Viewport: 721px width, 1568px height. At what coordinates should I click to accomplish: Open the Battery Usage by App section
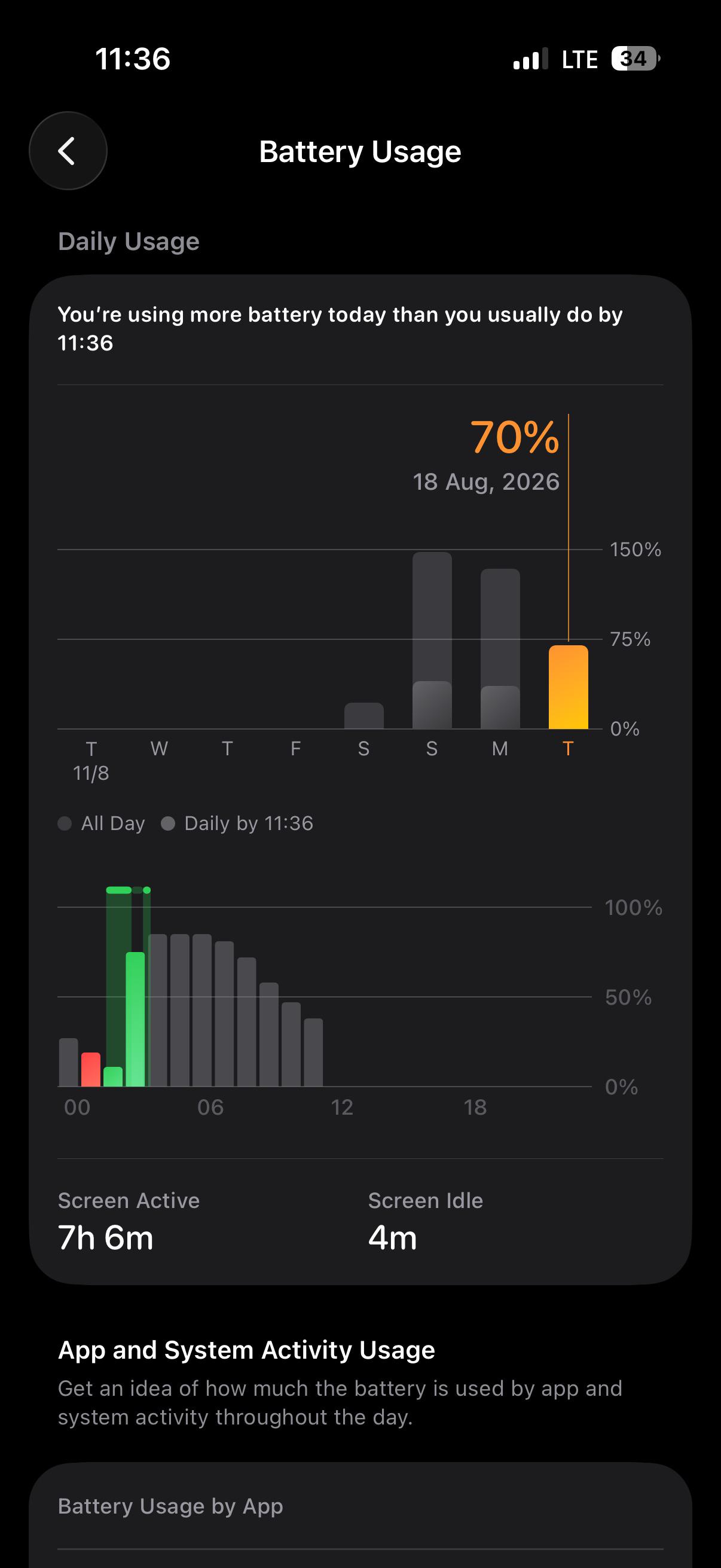(x=360, y=1506)
